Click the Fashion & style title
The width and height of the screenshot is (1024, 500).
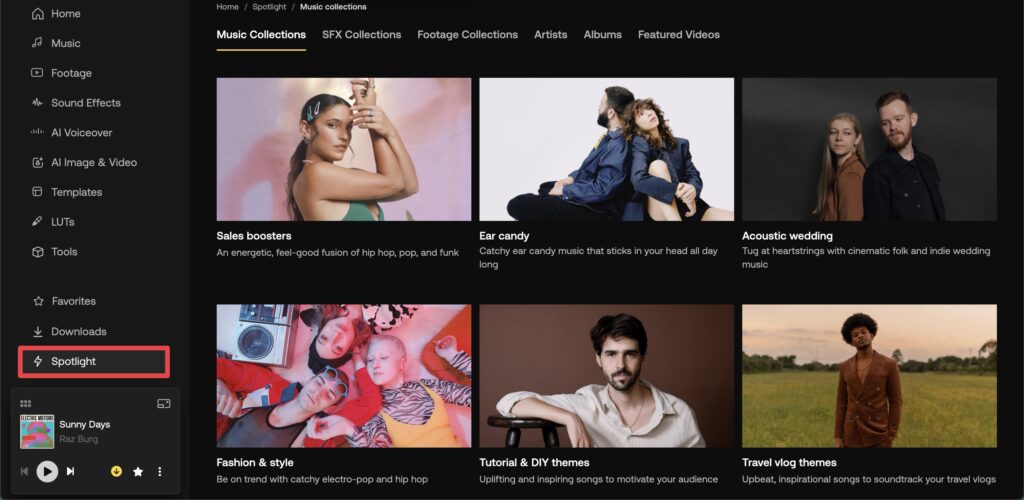click(255, 463)
